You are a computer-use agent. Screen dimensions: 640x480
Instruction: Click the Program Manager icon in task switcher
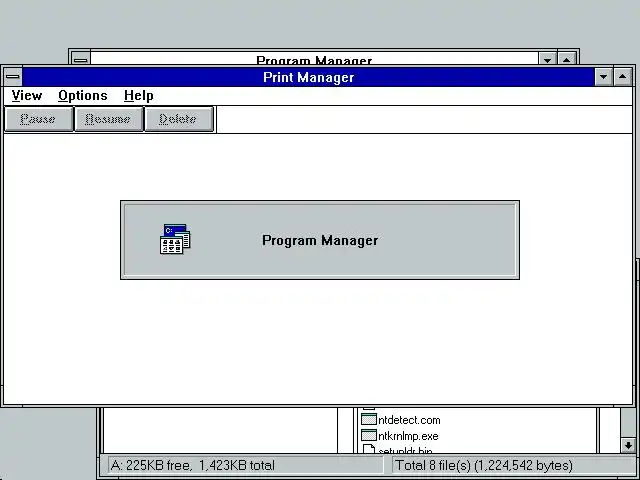point(175,239)
